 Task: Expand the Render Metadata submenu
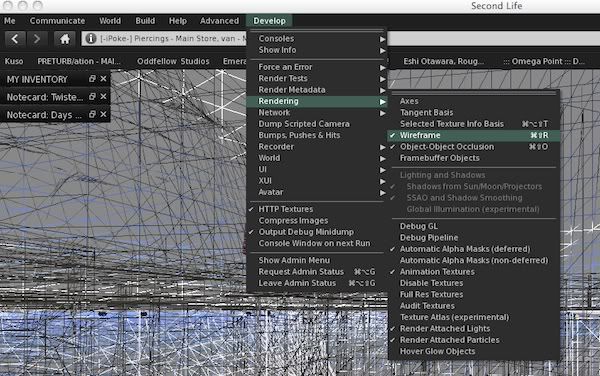point(317,90)
